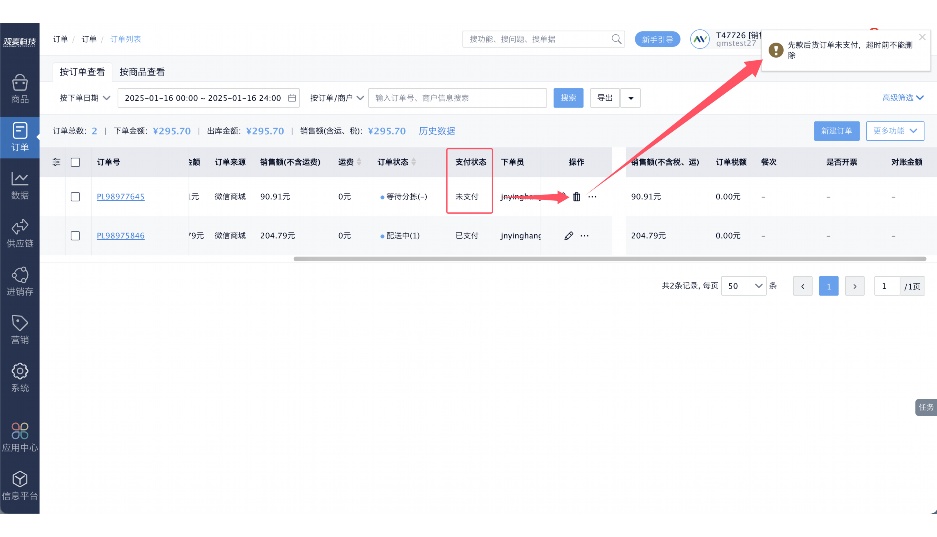This screenshot has width=937, height=537.
Task: Click the company logo at top left
Action: [x=19, y=41]
